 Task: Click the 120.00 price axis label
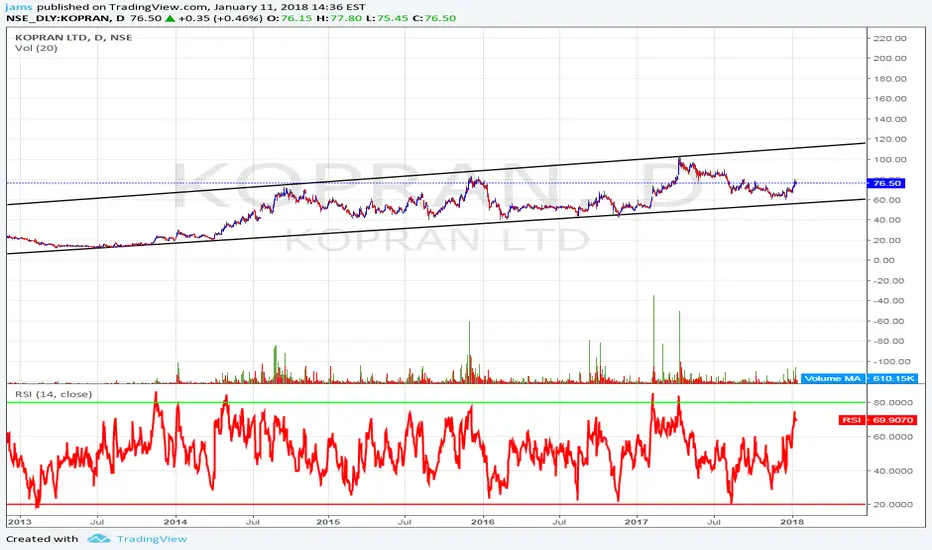tap(890, 139)
